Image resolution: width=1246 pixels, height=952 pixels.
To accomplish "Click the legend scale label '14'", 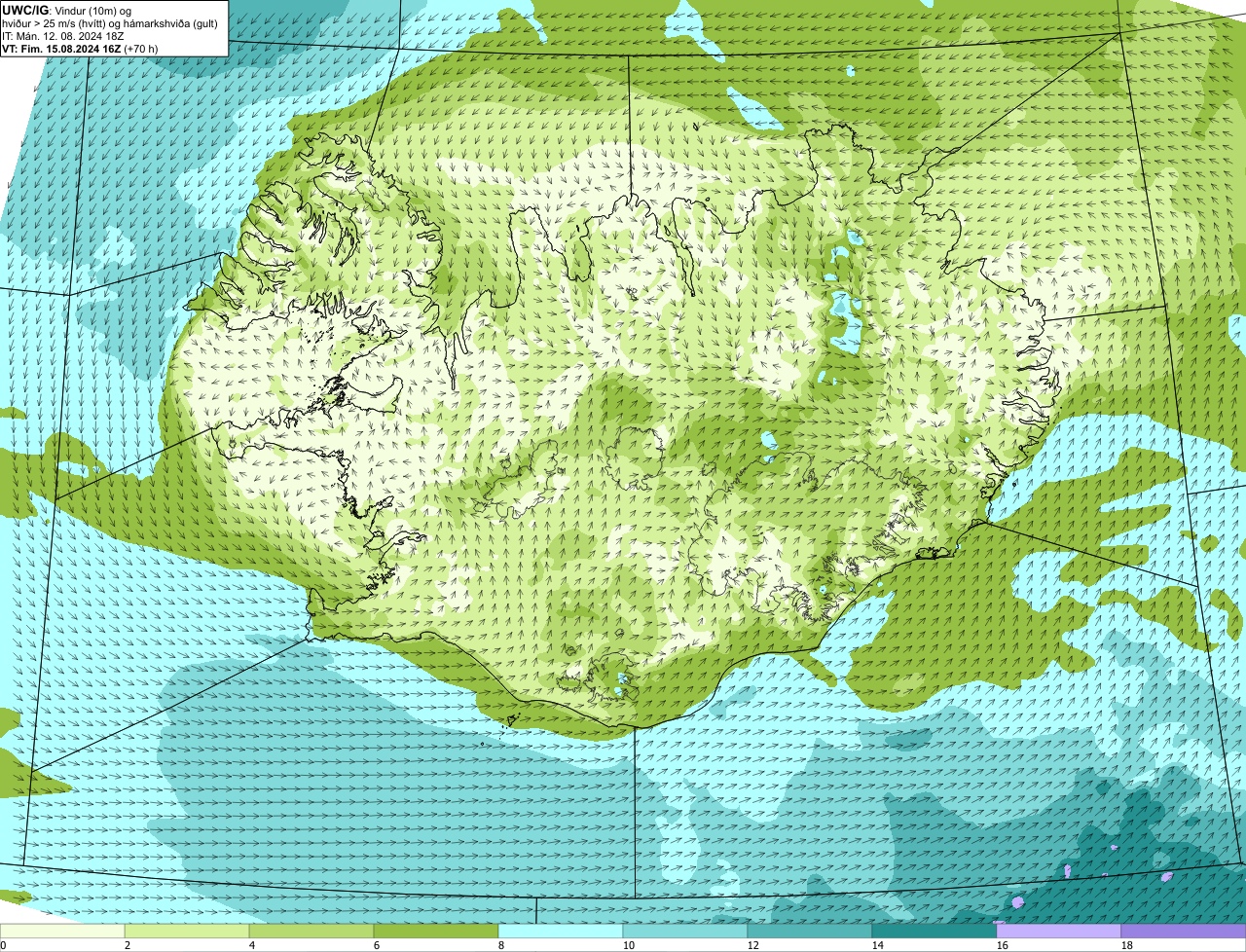I will (x=878, y=945).
